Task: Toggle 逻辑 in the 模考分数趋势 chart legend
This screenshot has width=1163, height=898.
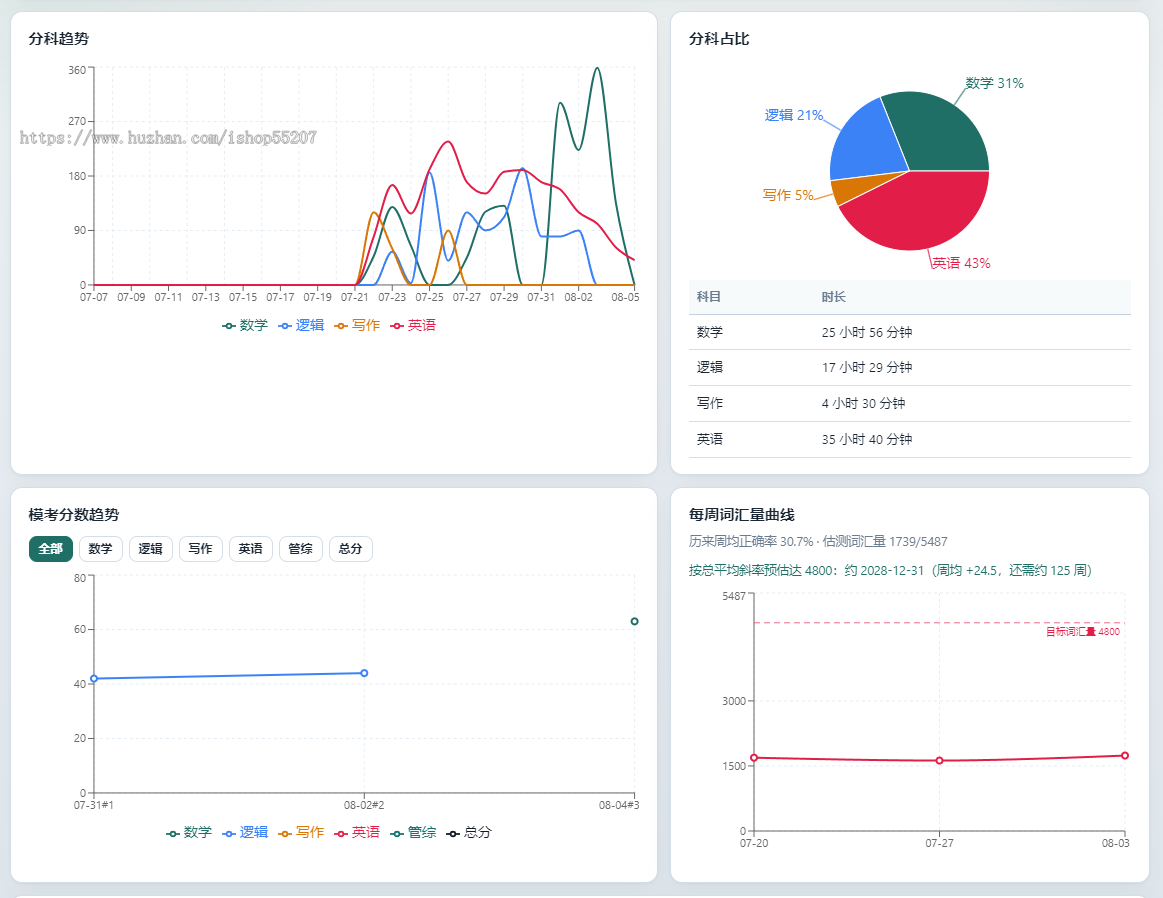Action: (x=245, y=833)
